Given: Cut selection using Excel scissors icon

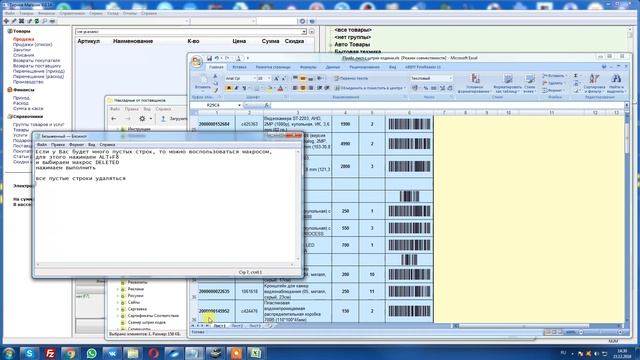Looking at the screenshot, I should (x=216, y=76).
